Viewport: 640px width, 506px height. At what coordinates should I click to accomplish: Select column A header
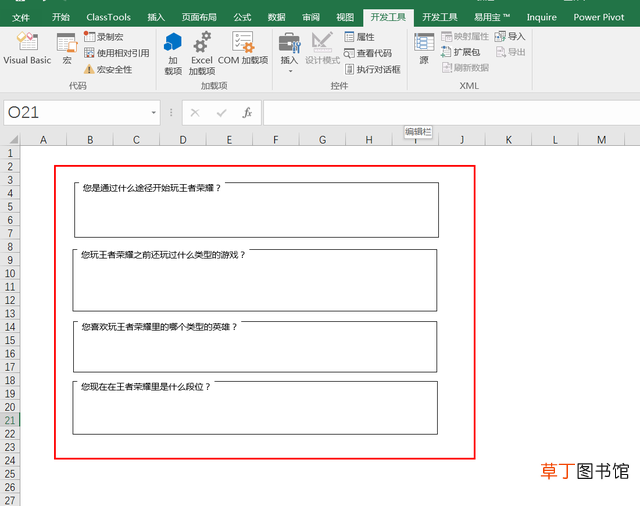coord(43,140)
